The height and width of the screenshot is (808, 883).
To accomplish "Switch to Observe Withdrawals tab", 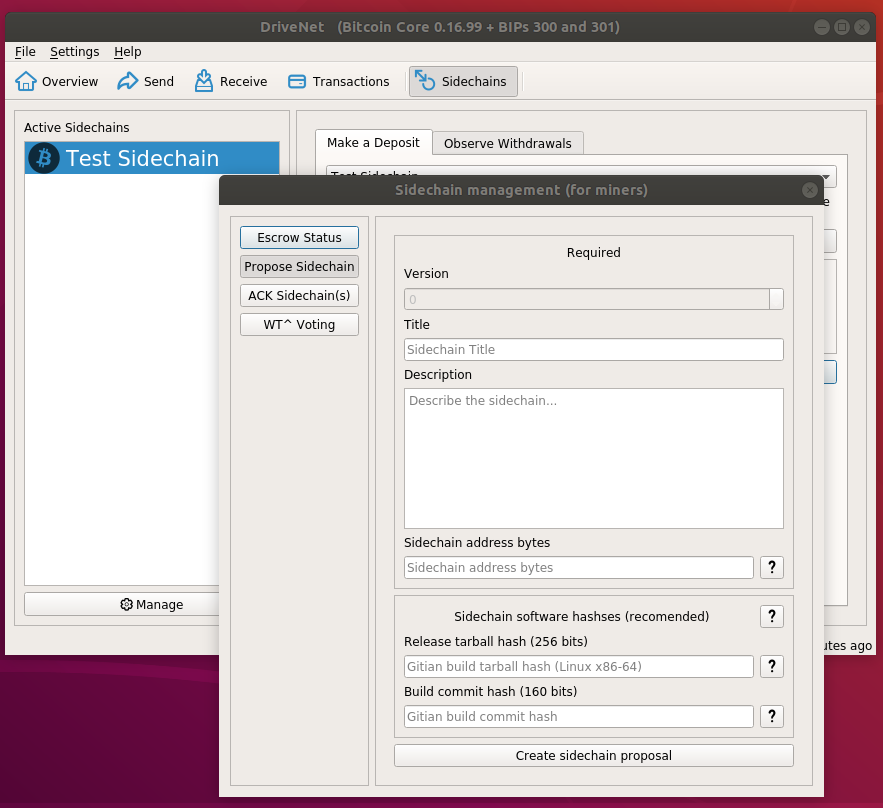I will coord(507,144).
